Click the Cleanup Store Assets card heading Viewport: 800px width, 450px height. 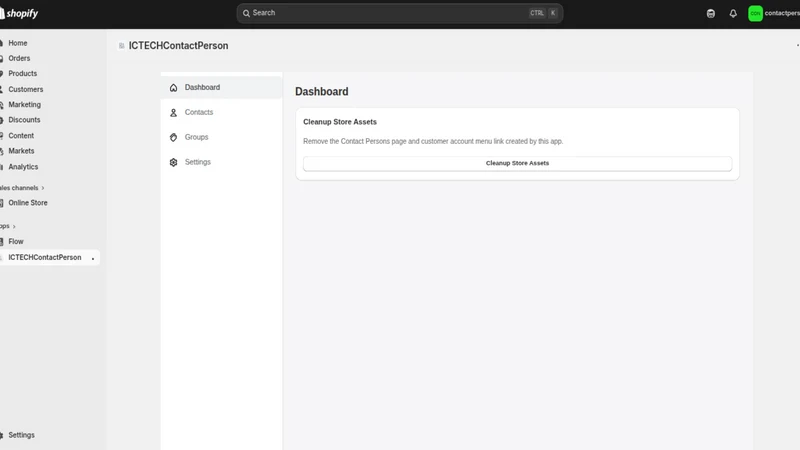[340, 122]
